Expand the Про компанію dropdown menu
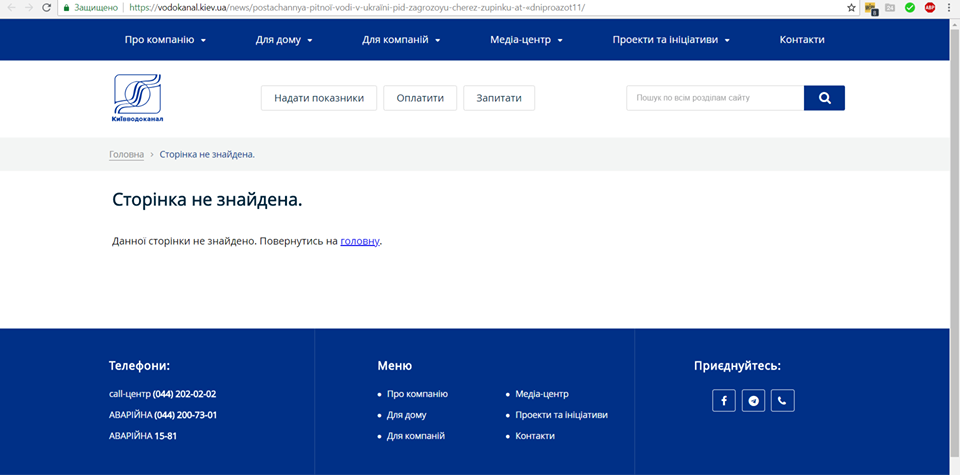960x475 pixels. (x=165, y=40)
